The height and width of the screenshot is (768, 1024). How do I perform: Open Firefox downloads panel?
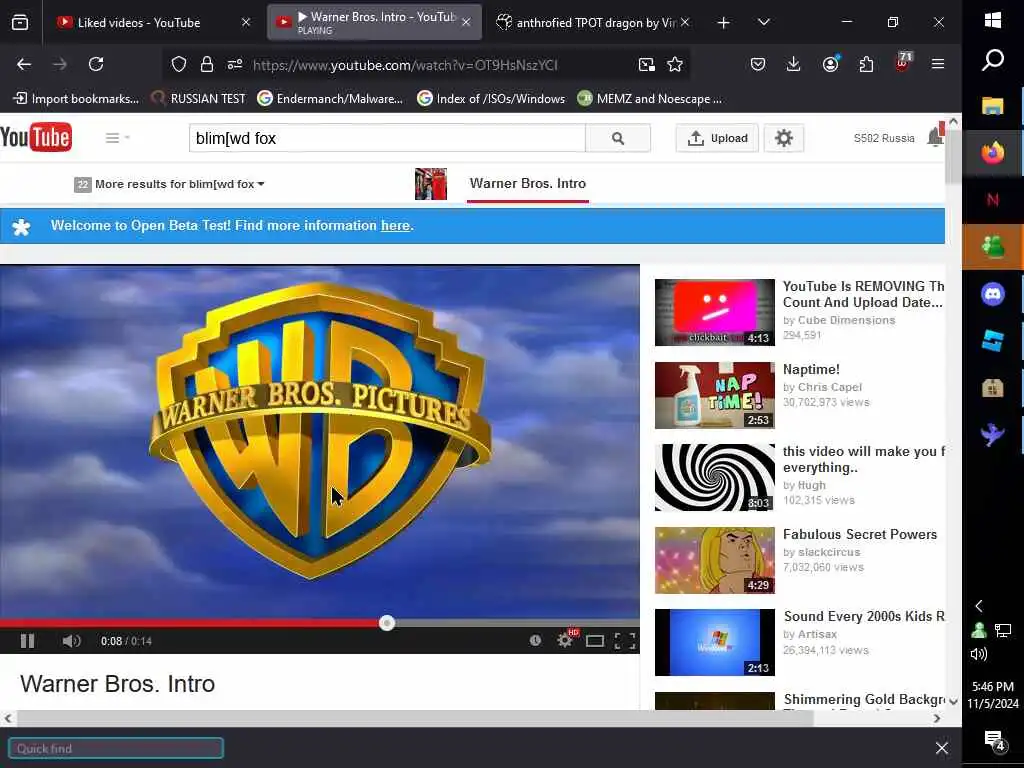[793, 64]
